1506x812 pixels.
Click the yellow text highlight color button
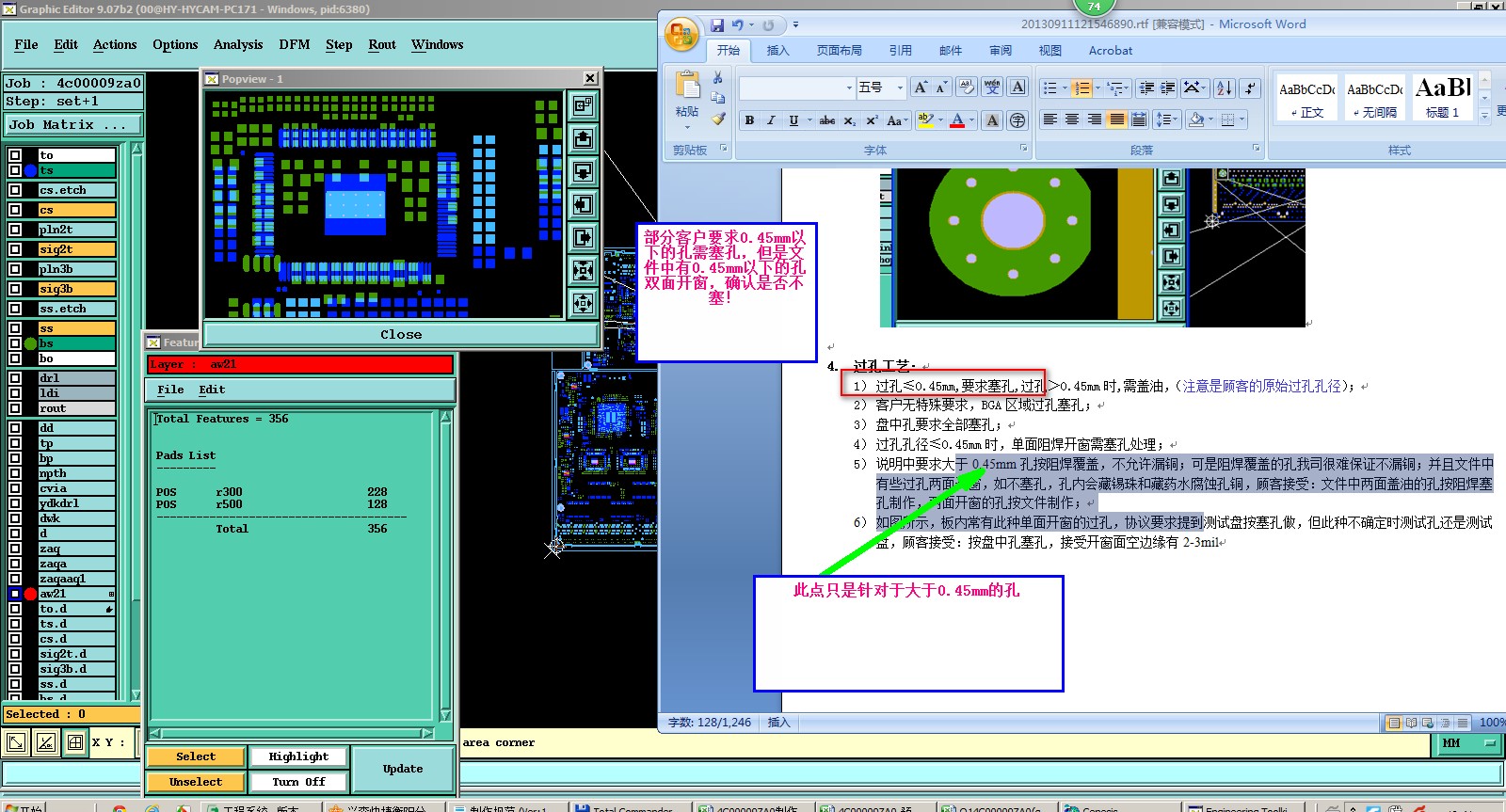coord(926,120)
